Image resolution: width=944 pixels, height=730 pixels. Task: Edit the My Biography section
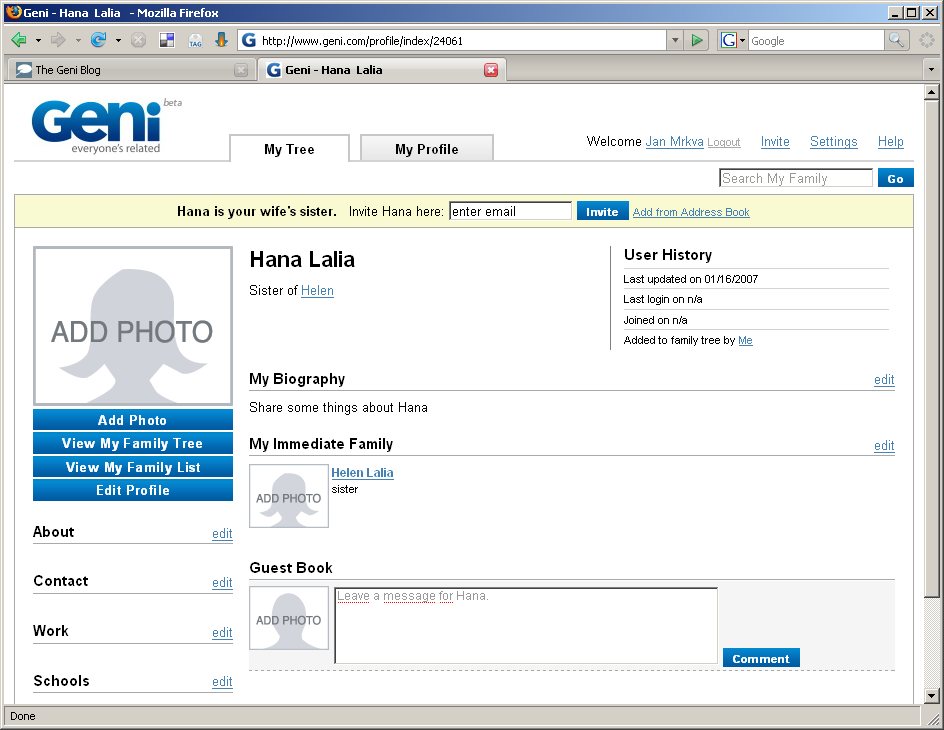tap(884, 380)
